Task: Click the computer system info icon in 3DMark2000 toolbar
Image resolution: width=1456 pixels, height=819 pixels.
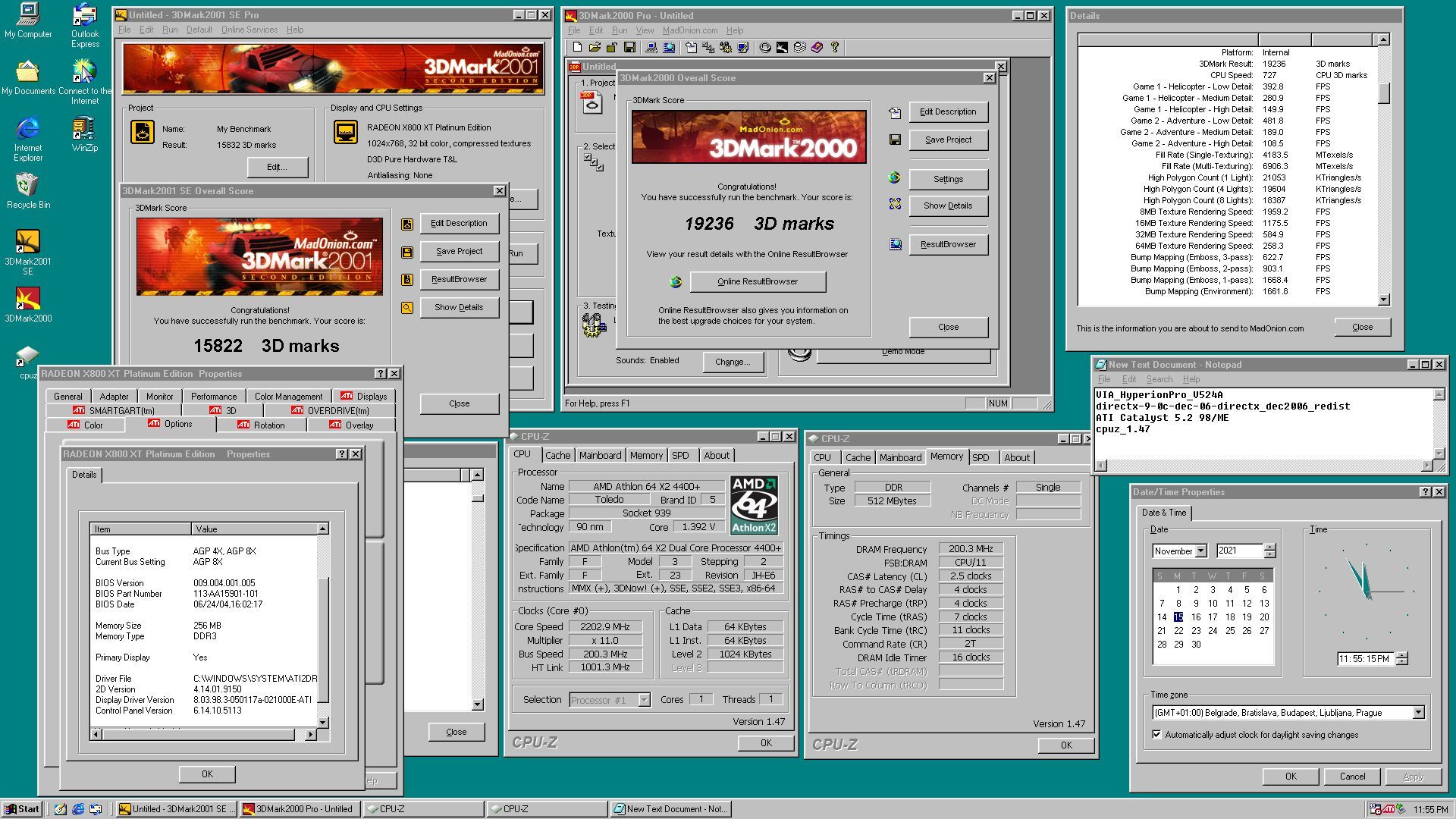Action: [651, 47]
